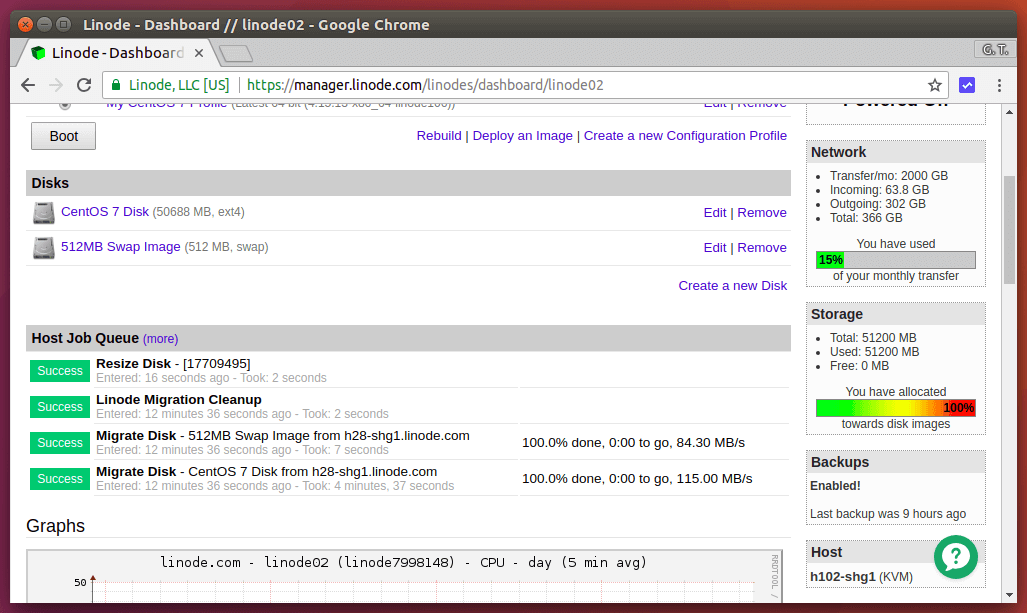Open the green help chat bubble
Screen dimensions: 1027x613
[x=955, y=557]
